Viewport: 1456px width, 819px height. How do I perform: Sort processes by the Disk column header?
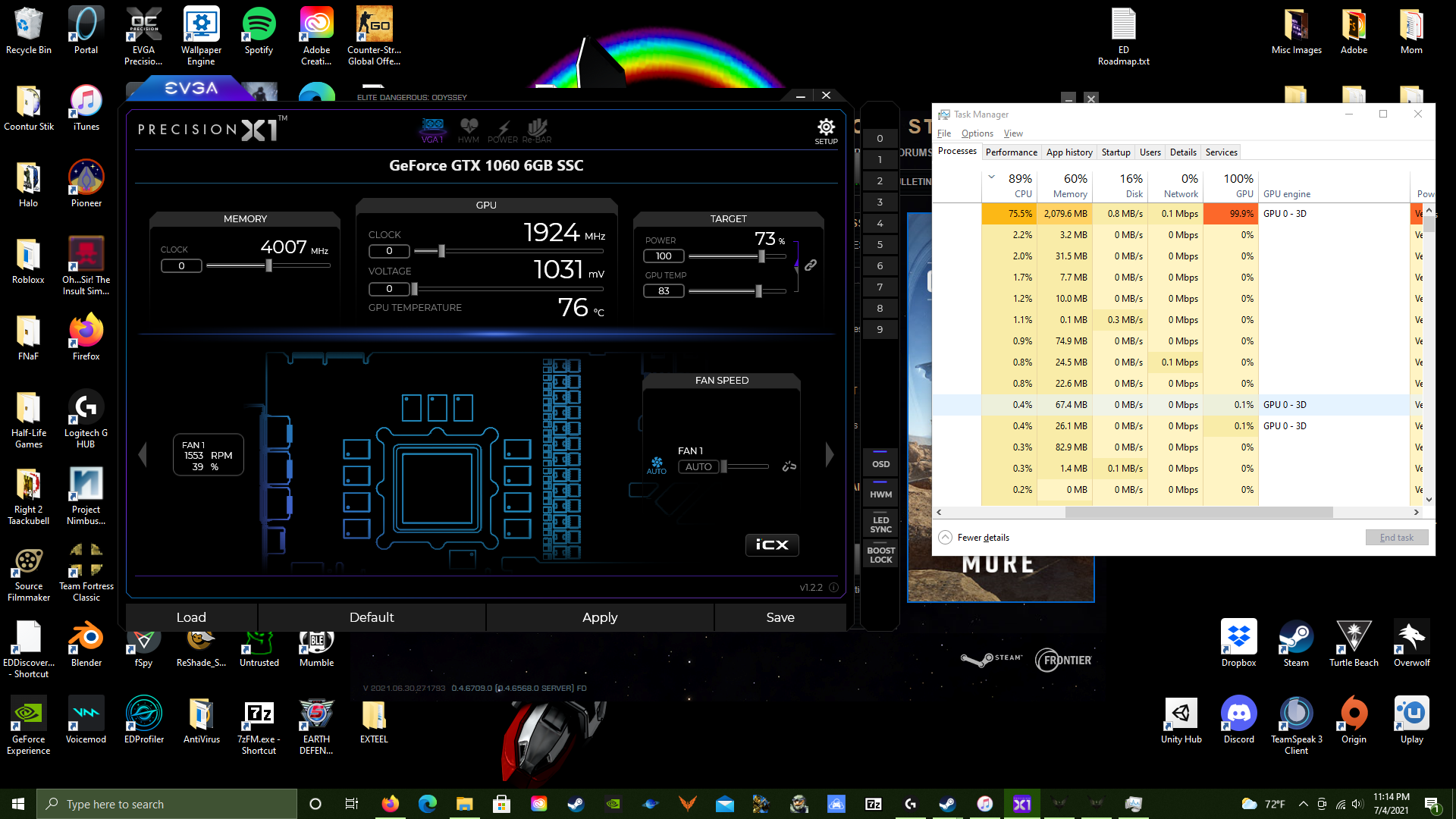tap(1120, 185)
